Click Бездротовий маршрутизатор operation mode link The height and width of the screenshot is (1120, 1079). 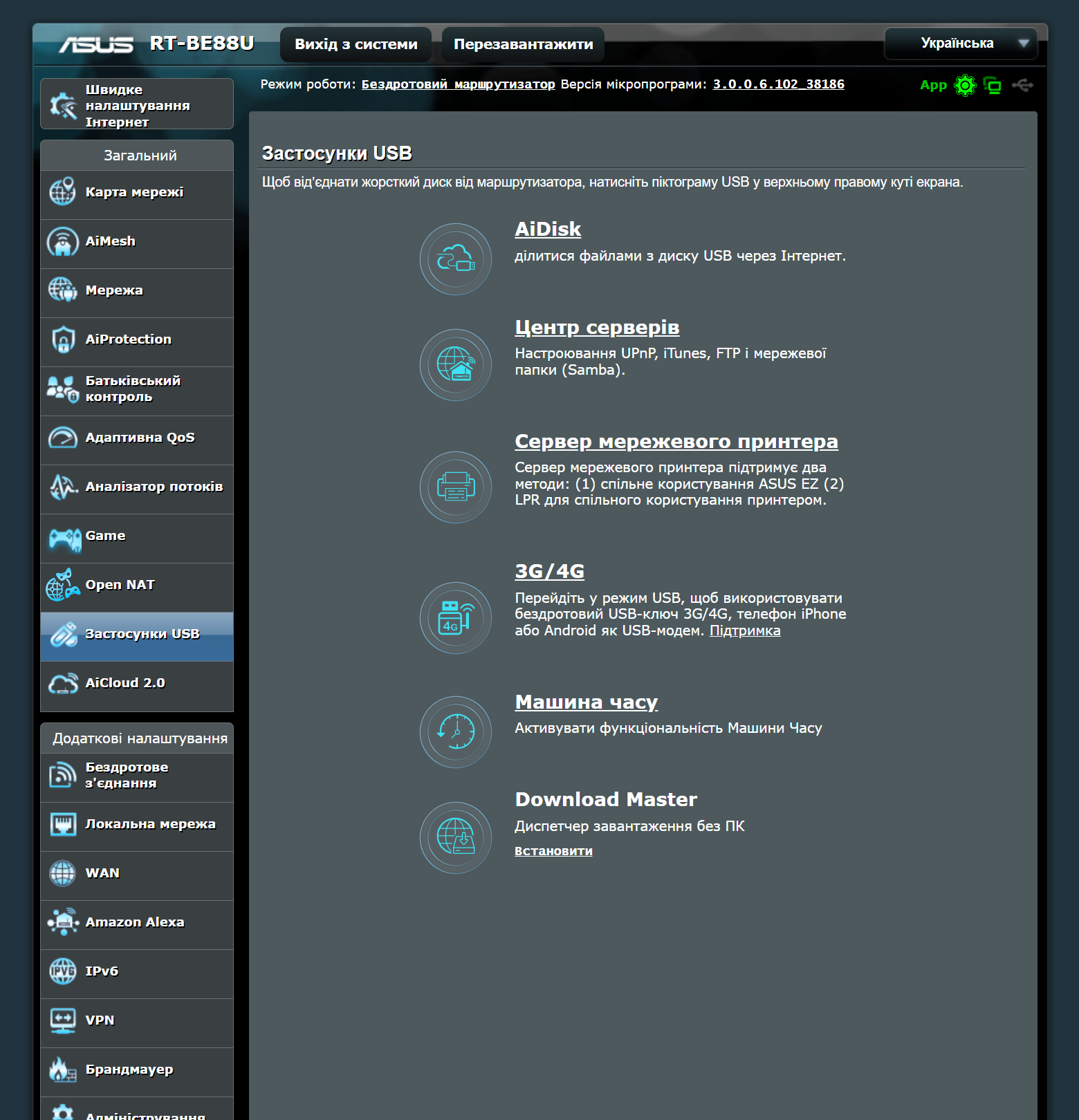[459, 84]
